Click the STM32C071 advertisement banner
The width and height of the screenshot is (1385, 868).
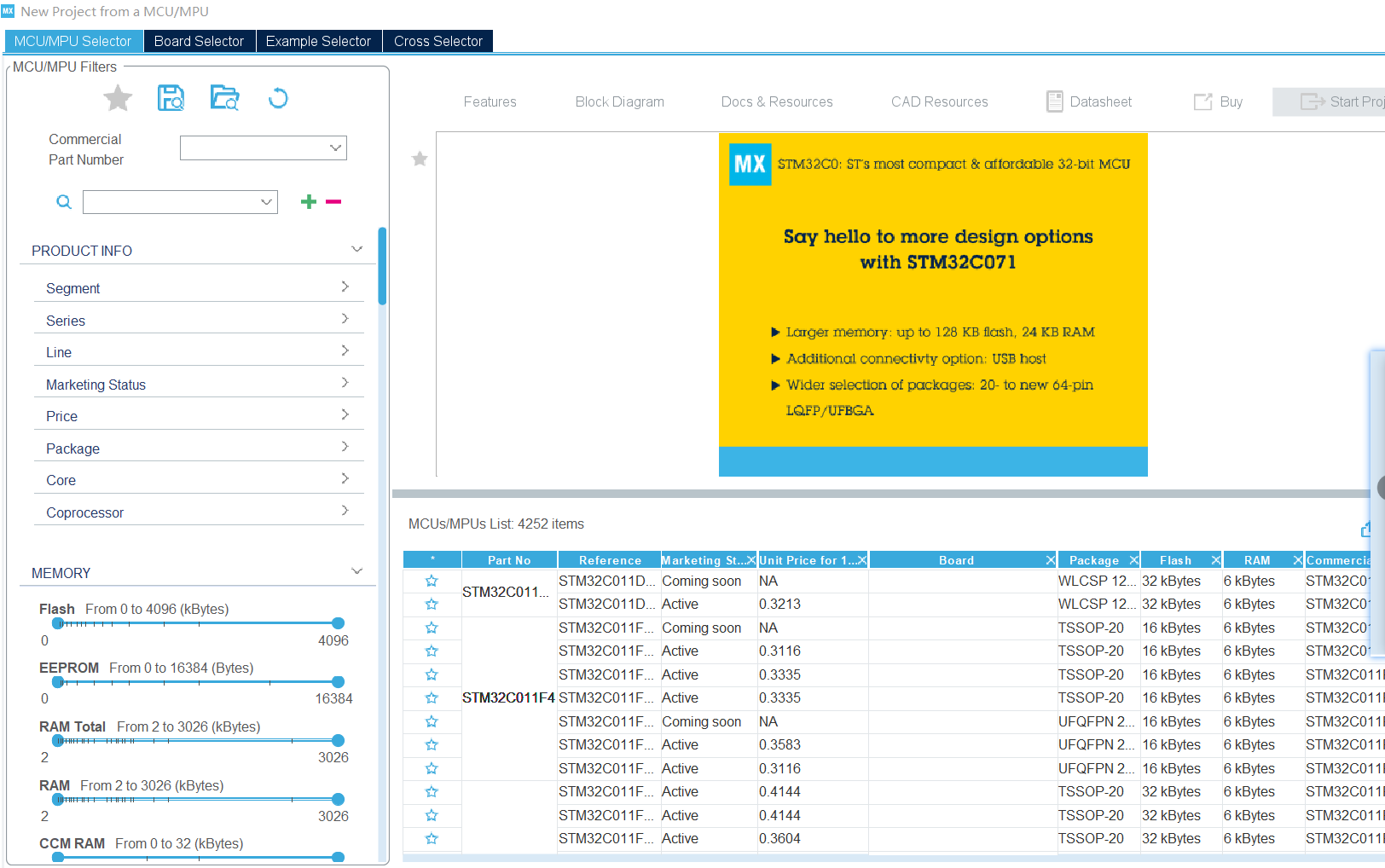point(933,304)
